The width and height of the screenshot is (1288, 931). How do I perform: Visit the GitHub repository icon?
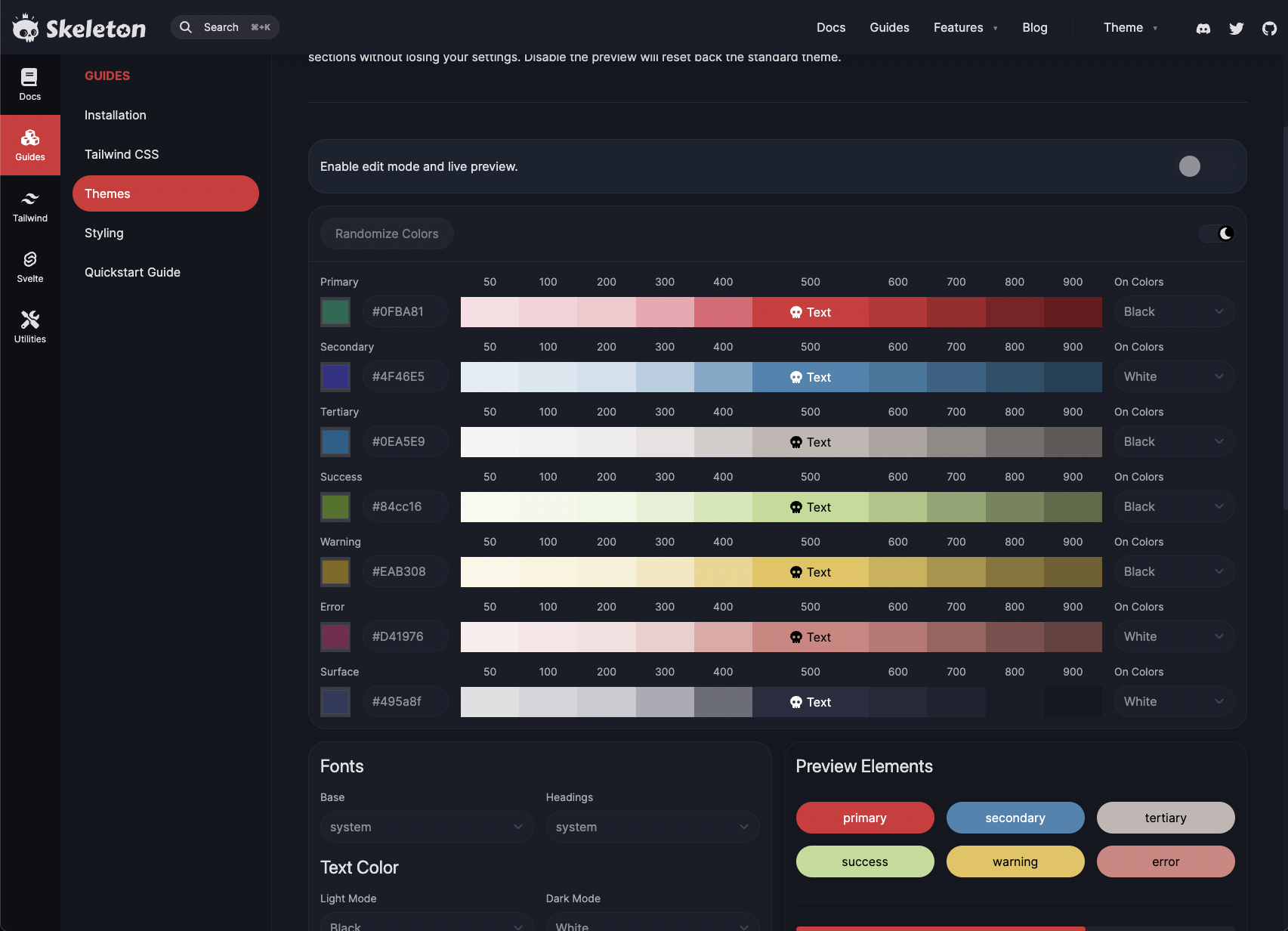(1270, 28)
